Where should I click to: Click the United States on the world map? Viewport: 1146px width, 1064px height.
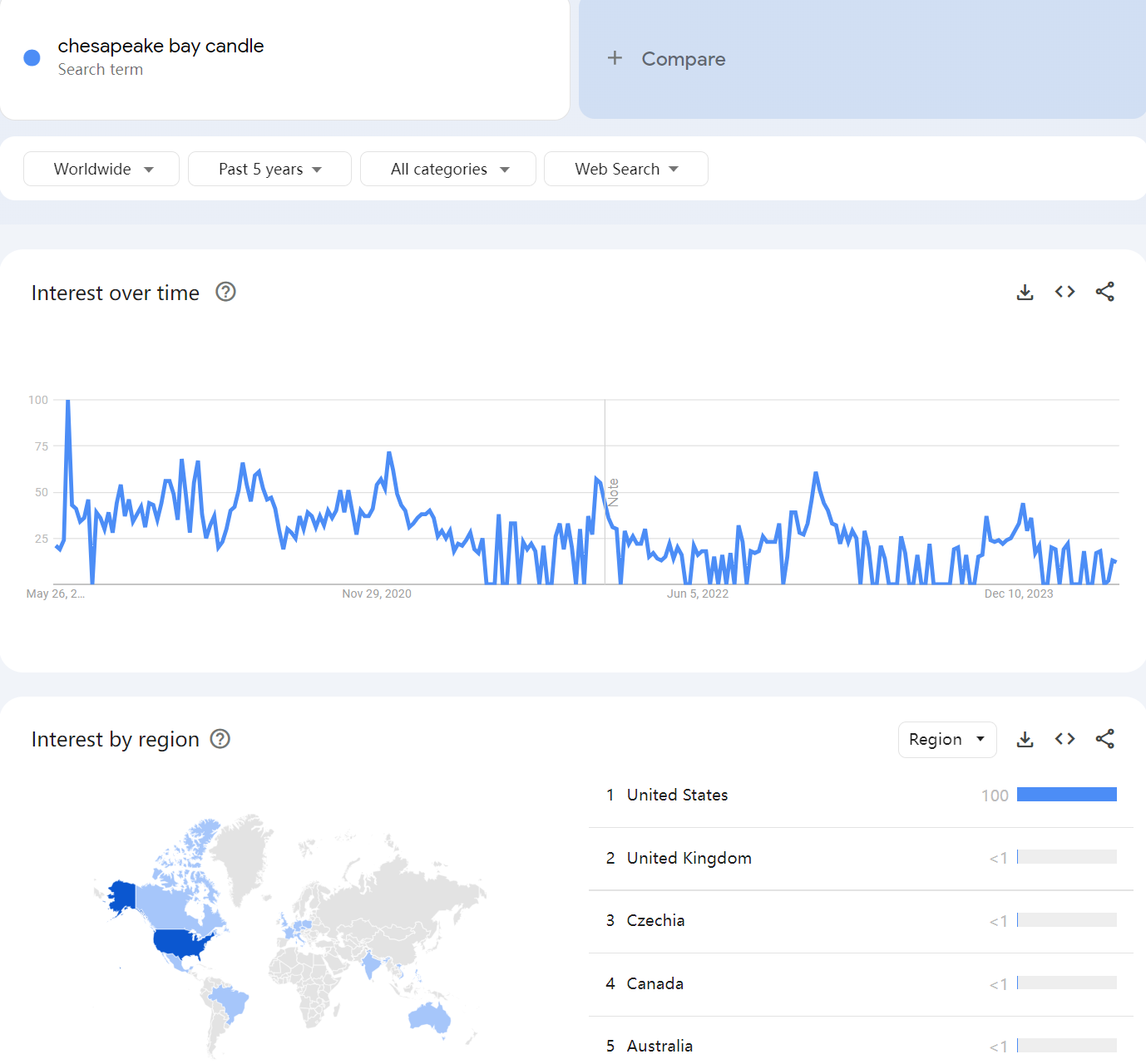pos(182,944)
